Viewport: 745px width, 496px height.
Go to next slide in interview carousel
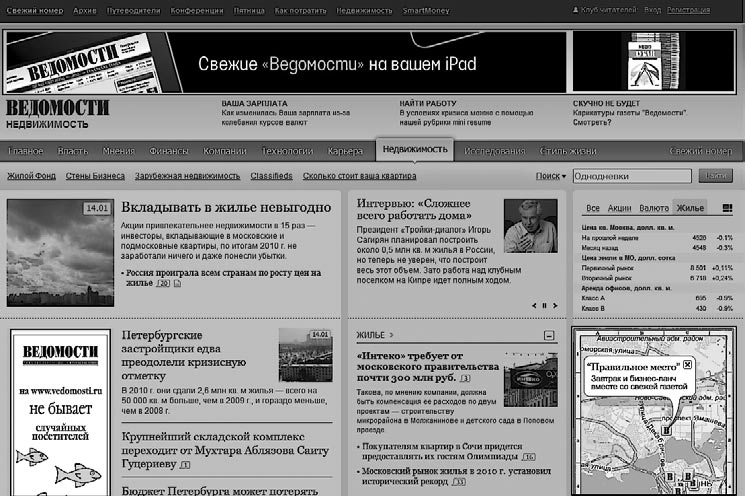click(555, 305)
